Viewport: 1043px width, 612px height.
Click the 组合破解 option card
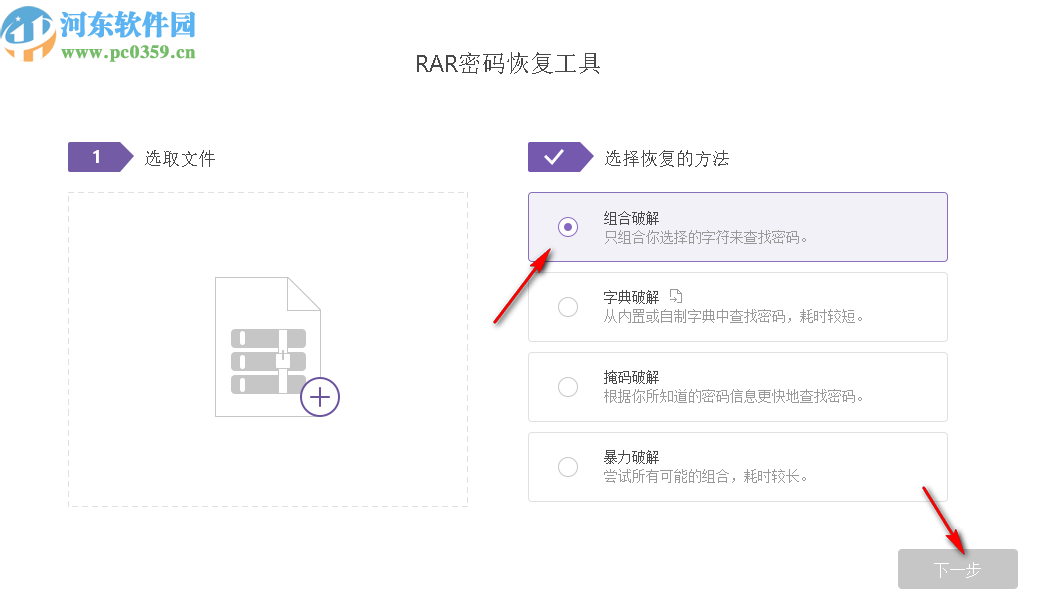tap(737, 227)
